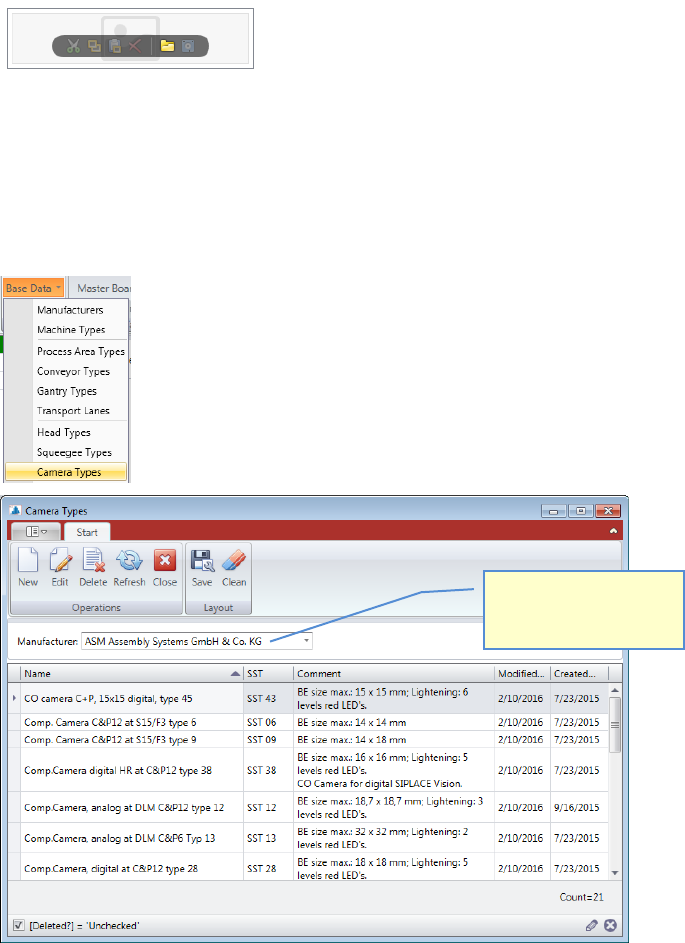Click the red X delete icon
The height and width of the screenshot is (943, 685).
(135, 46)
